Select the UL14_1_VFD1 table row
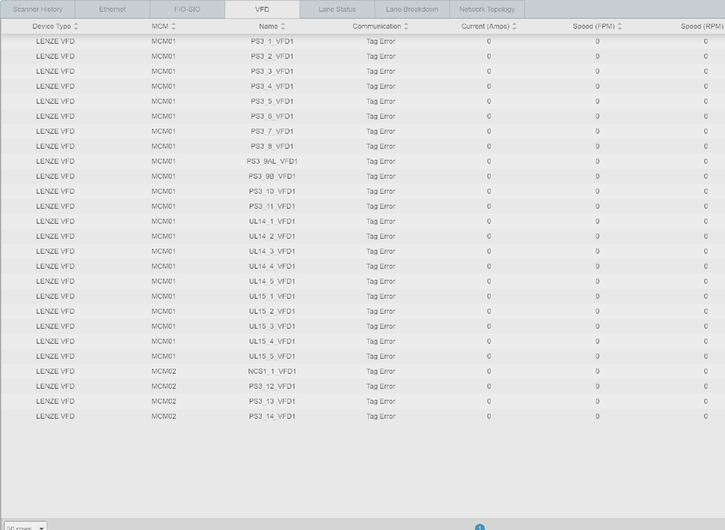The height and width of the screenshot is (530, 725). pyautogui.click(x=271, y=221)
